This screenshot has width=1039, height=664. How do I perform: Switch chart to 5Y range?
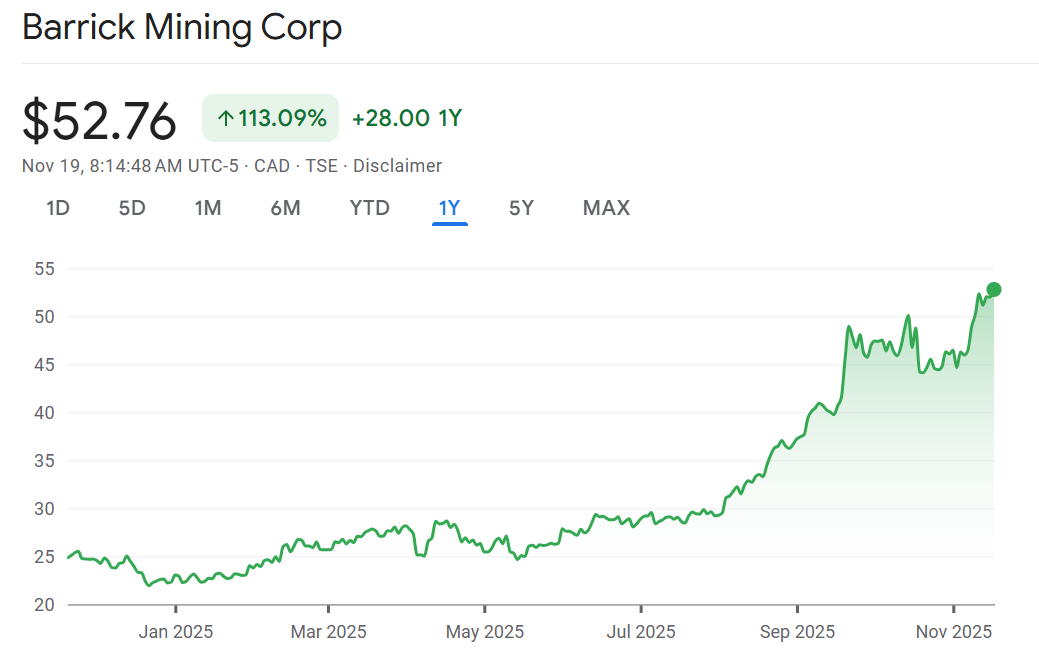(x=521, y=208)
